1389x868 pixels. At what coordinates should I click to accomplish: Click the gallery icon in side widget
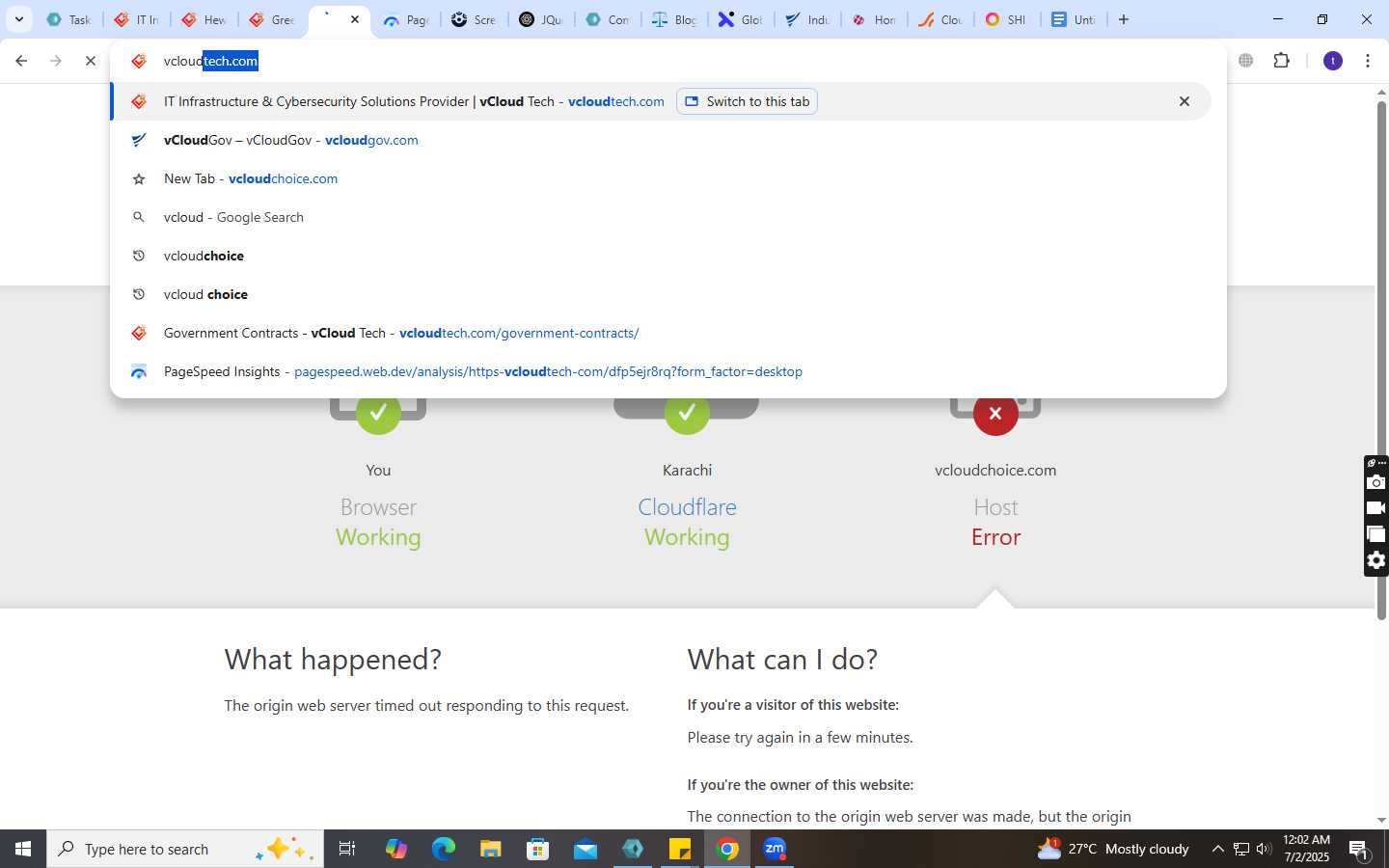[1376, 534]
